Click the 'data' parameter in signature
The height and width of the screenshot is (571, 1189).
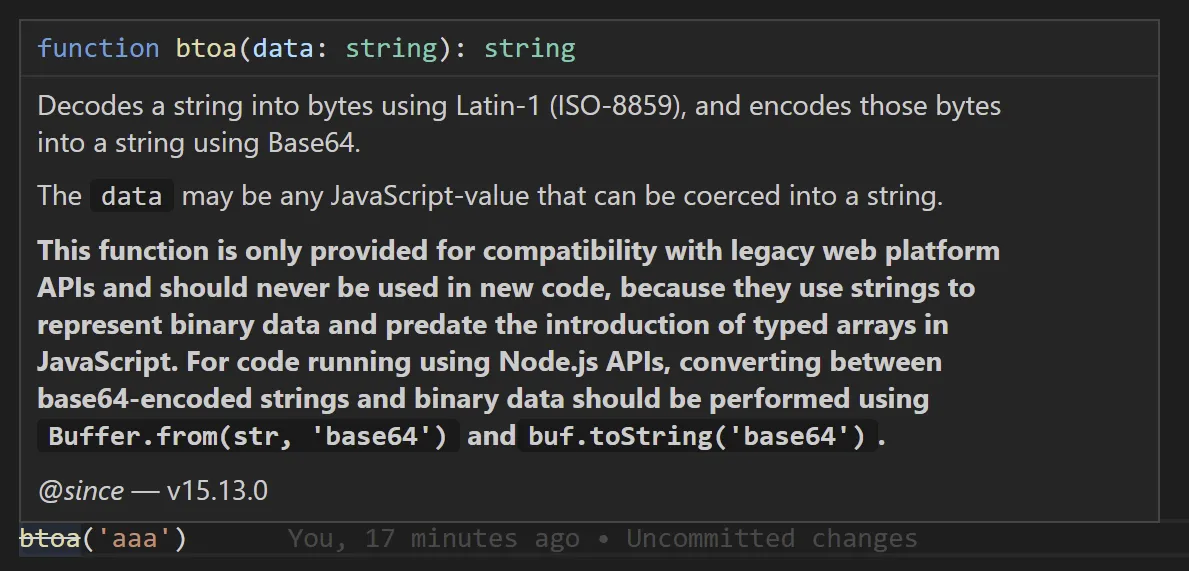[283, 48]
